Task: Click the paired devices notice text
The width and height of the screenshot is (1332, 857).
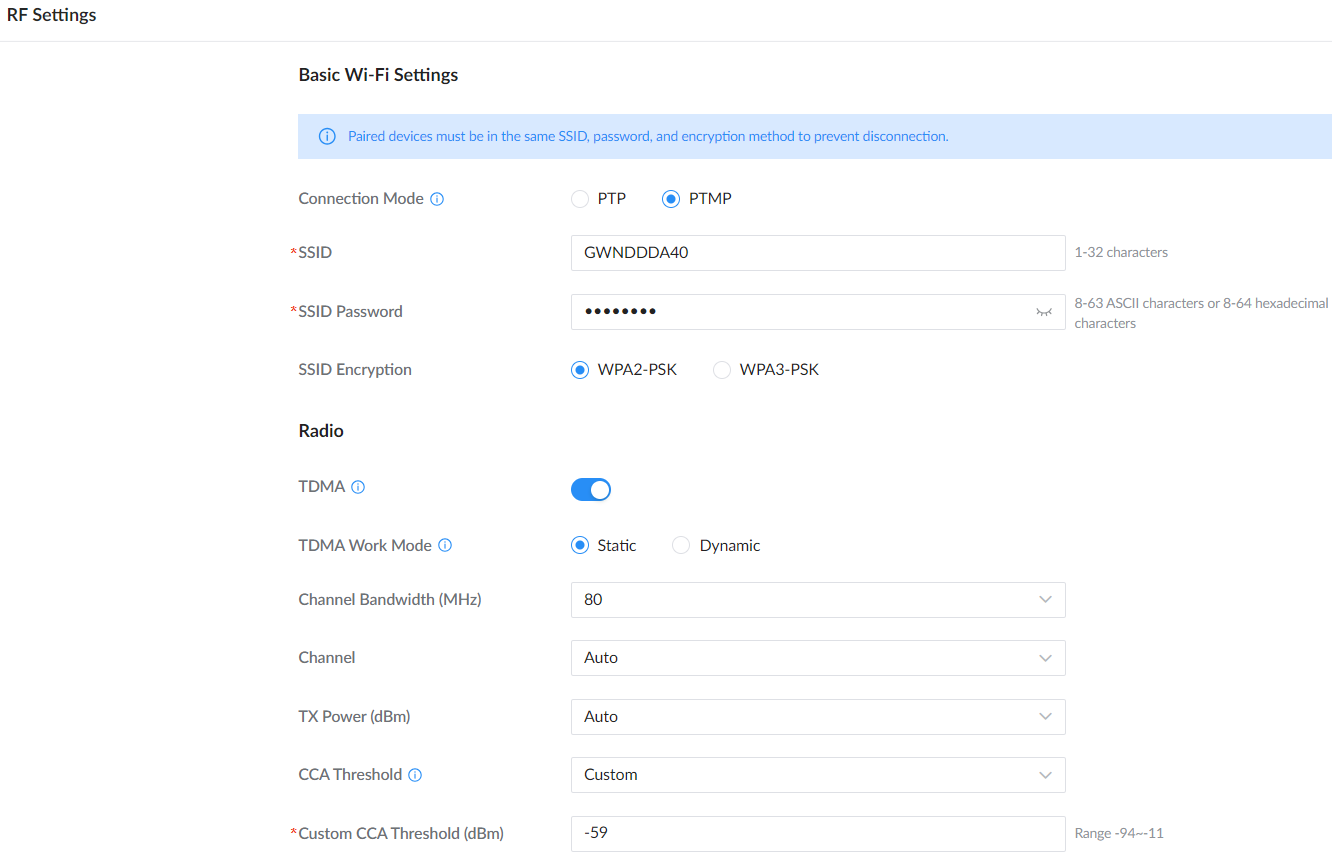Action: (x=648, y=136)
